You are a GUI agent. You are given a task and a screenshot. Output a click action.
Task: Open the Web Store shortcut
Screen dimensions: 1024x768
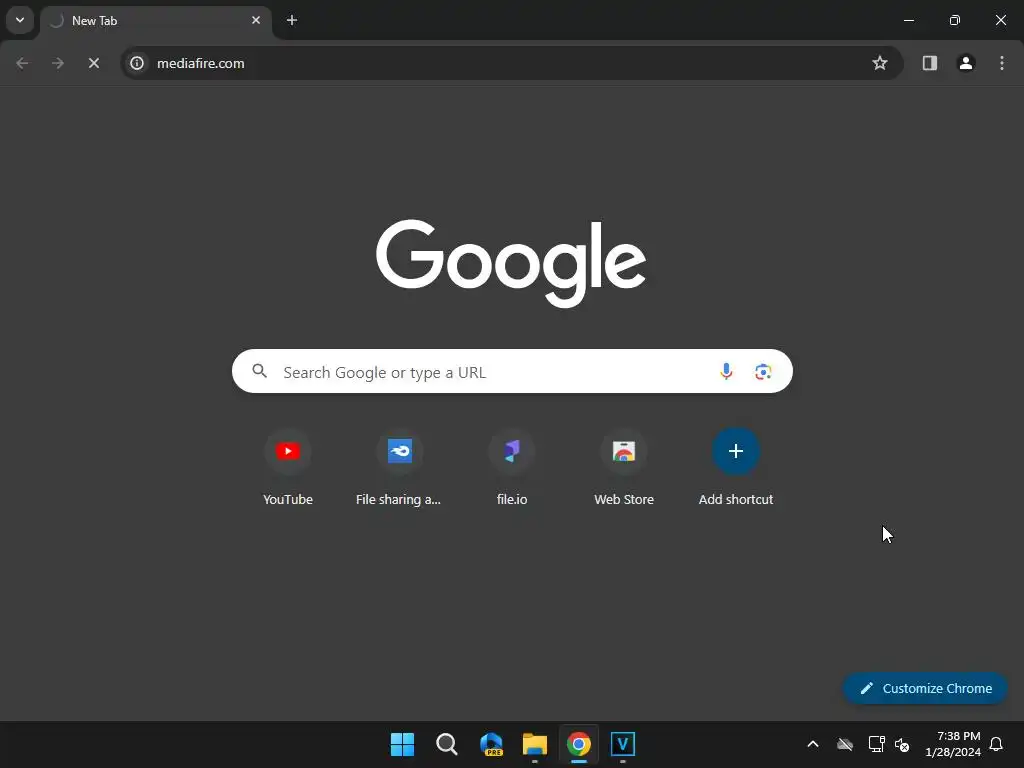[624, 468]
